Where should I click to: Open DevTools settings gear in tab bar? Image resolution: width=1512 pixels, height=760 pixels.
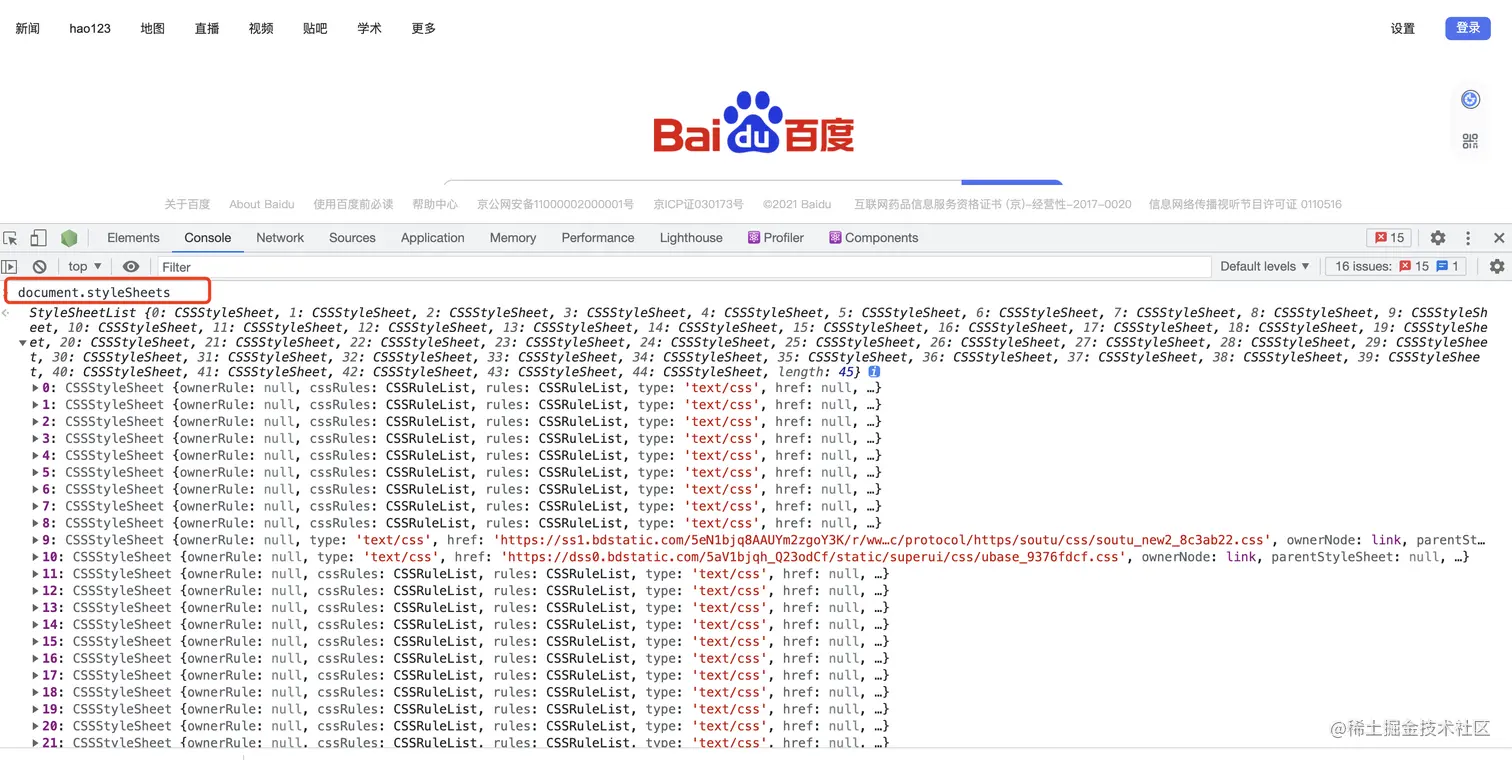coord(1438,238)
